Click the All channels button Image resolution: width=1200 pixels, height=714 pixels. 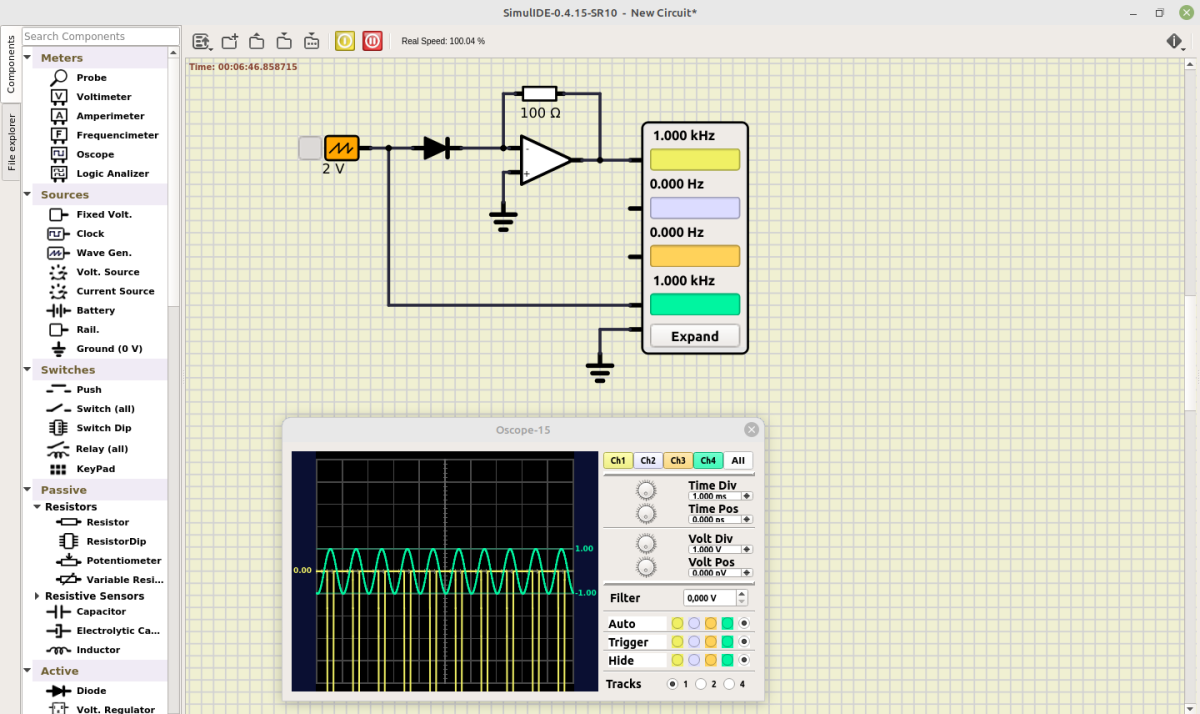(738, 460)
